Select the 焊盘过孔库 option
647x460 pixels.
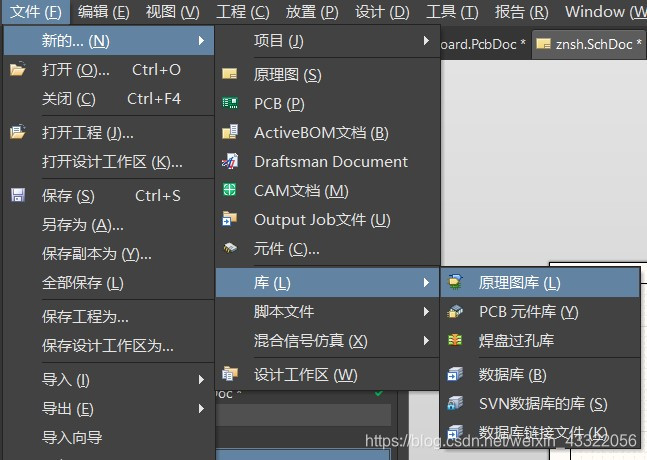(x=540, y=341)
